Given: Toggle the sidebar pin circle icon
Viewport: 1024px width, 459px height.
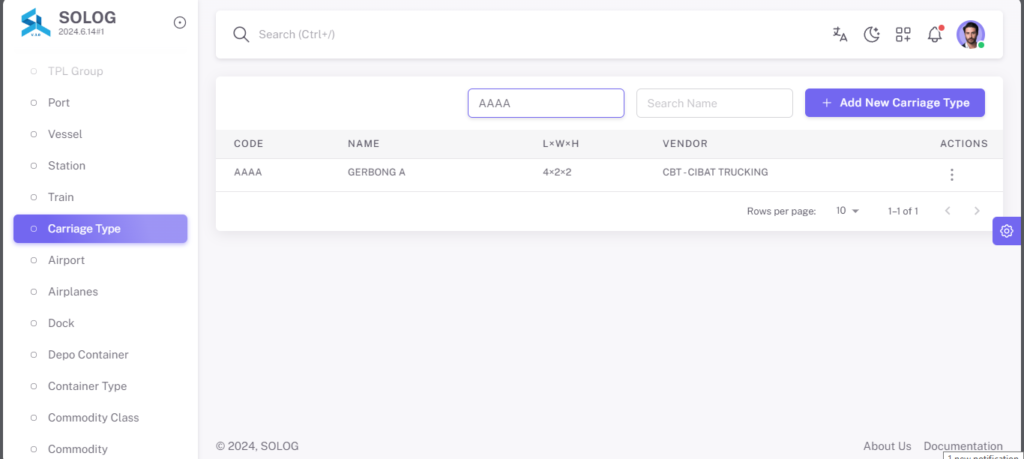Looking at the screenshot, I should 180,23.
